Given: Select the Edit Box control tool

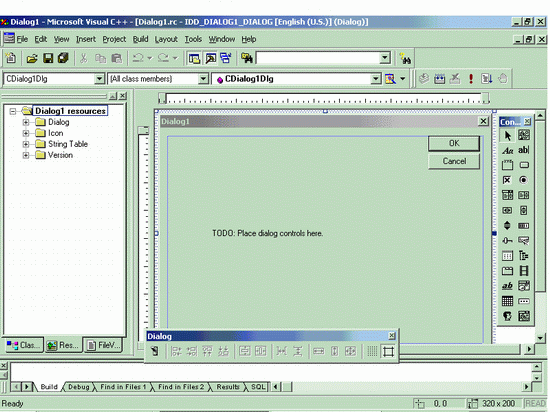Looking at the screenshot, I should coord(524,150).
